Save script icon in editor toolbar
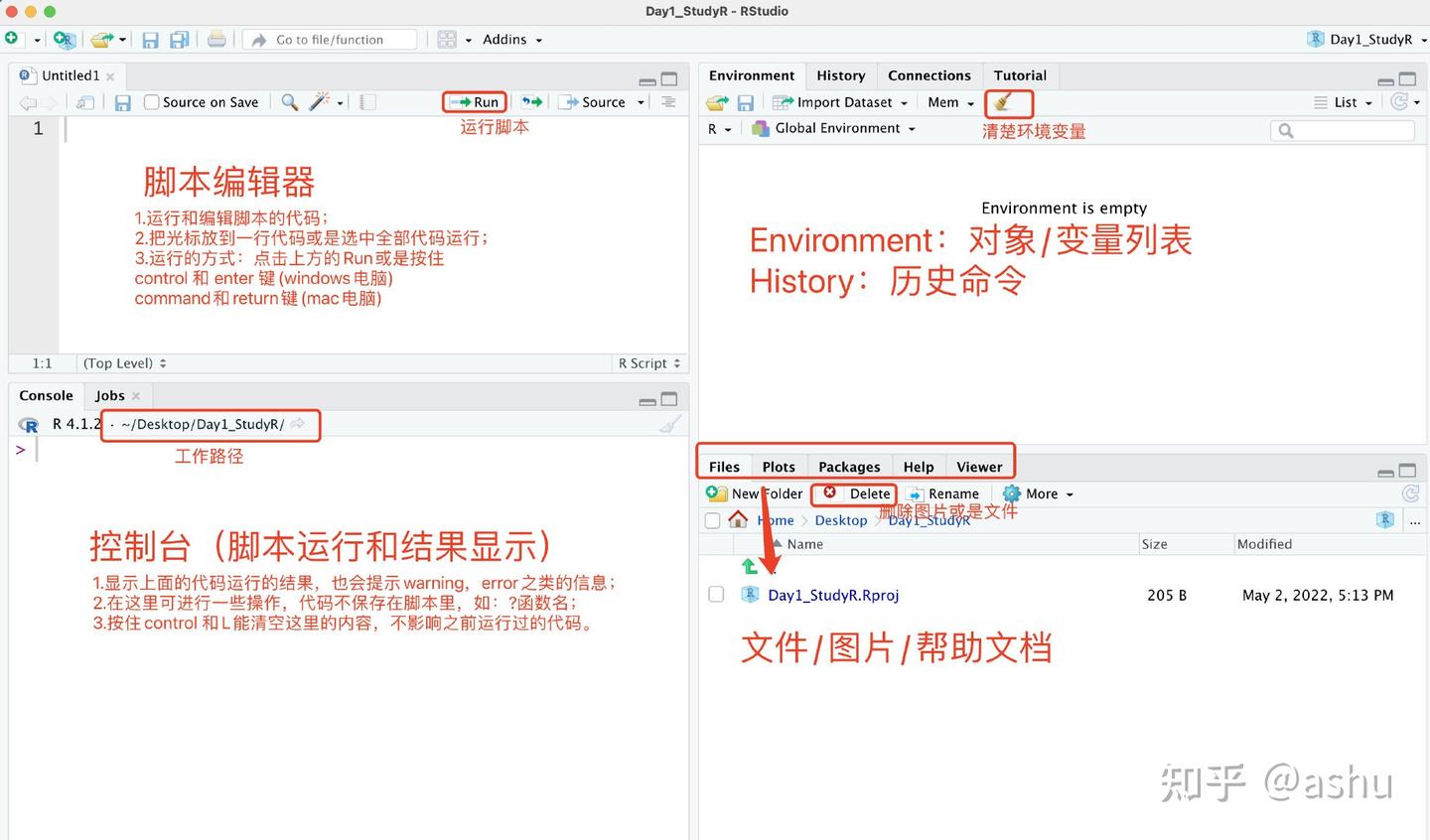Viewport: 1430px width, 840px height. click(122, 102)
